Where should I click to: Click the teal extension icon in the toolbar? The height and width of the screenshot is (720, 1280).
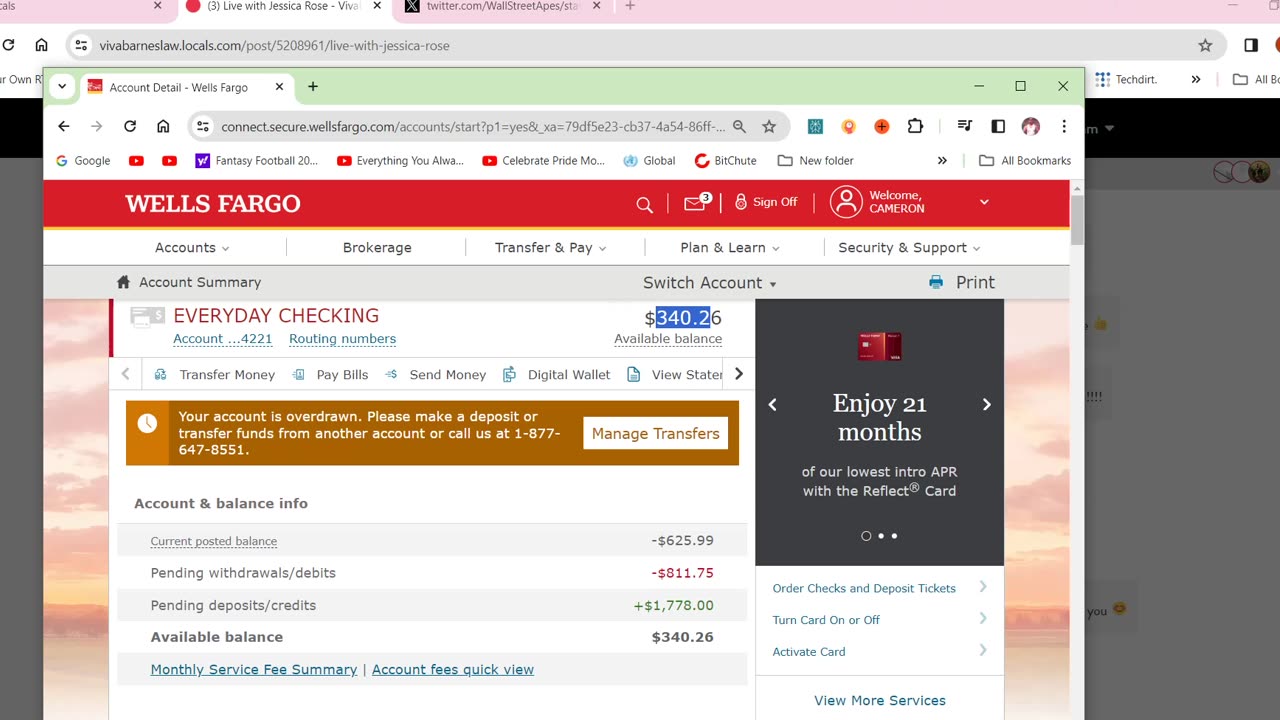point(816,126)
